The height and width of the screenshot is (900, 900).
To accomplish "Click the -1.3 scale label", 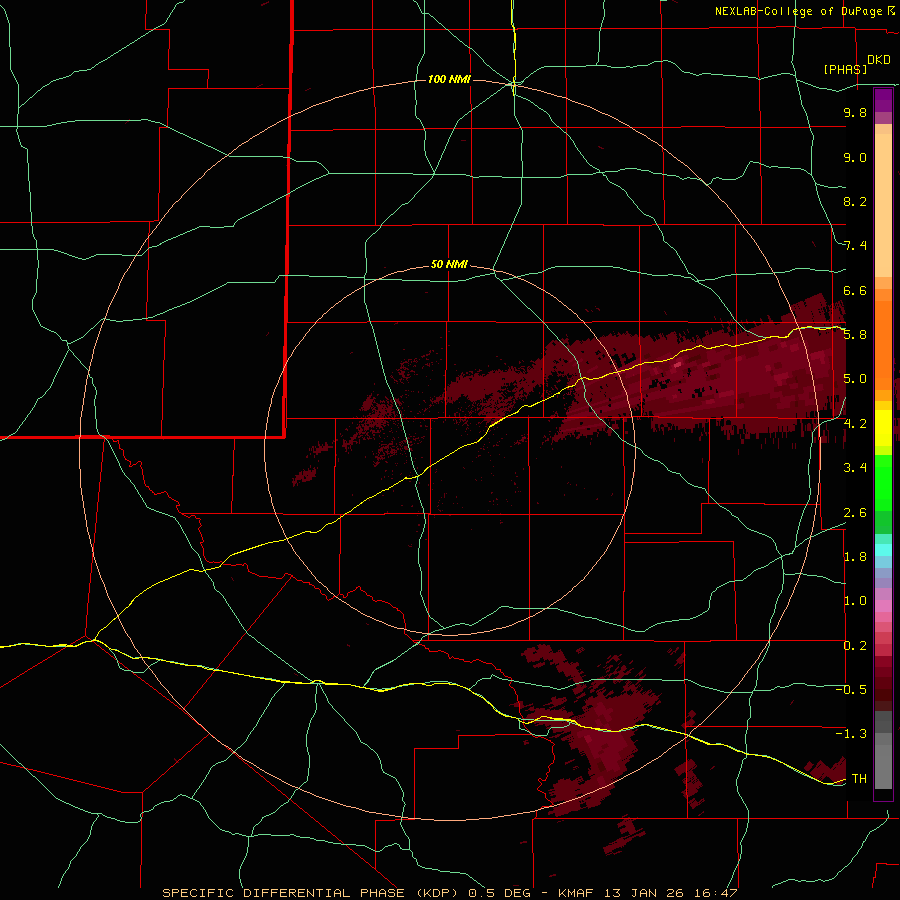I will pyautogui.click(x=851, y=734).
